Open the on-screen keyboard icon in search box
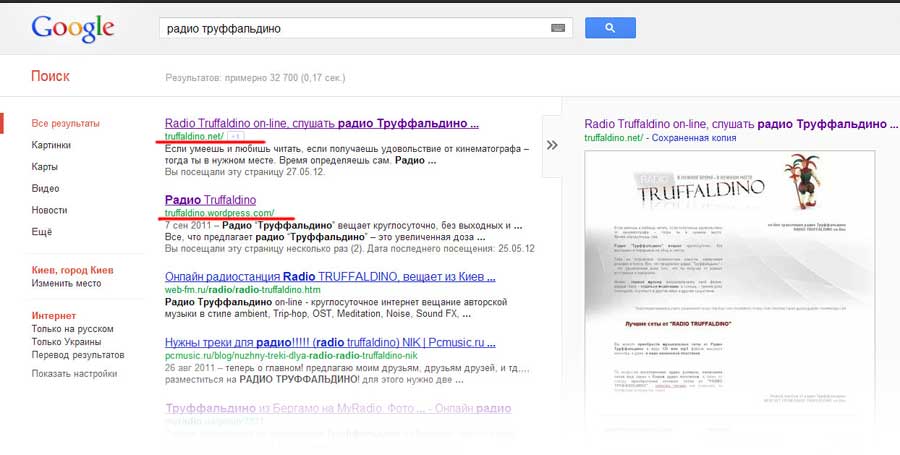900x455 pixels. [x=558, y=28]
